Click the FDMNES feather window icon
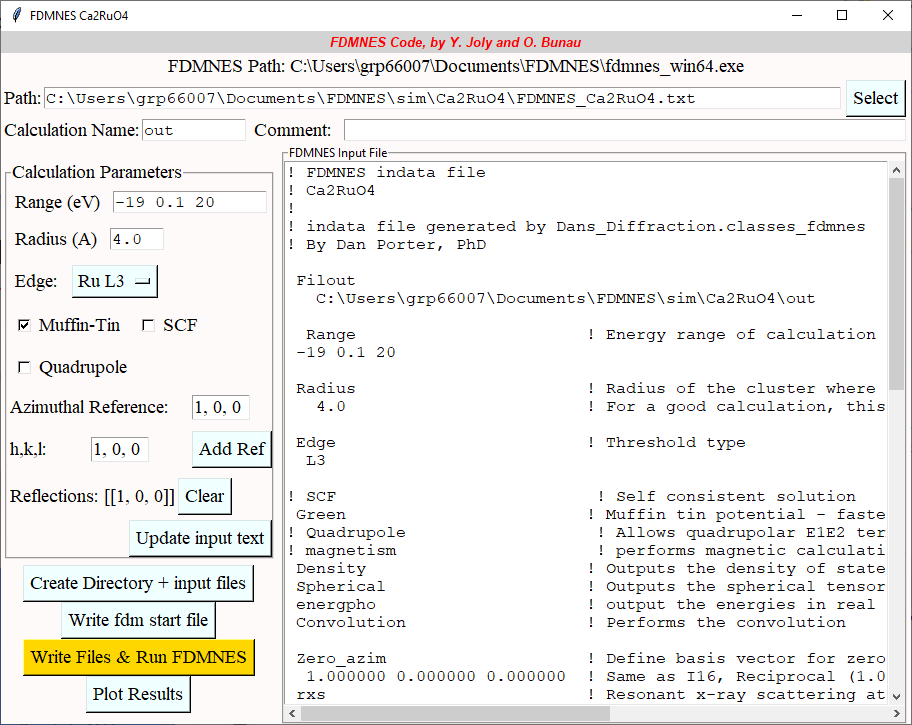Image resolution: width=912 pixels, height=725 pixels. [17, 15]
